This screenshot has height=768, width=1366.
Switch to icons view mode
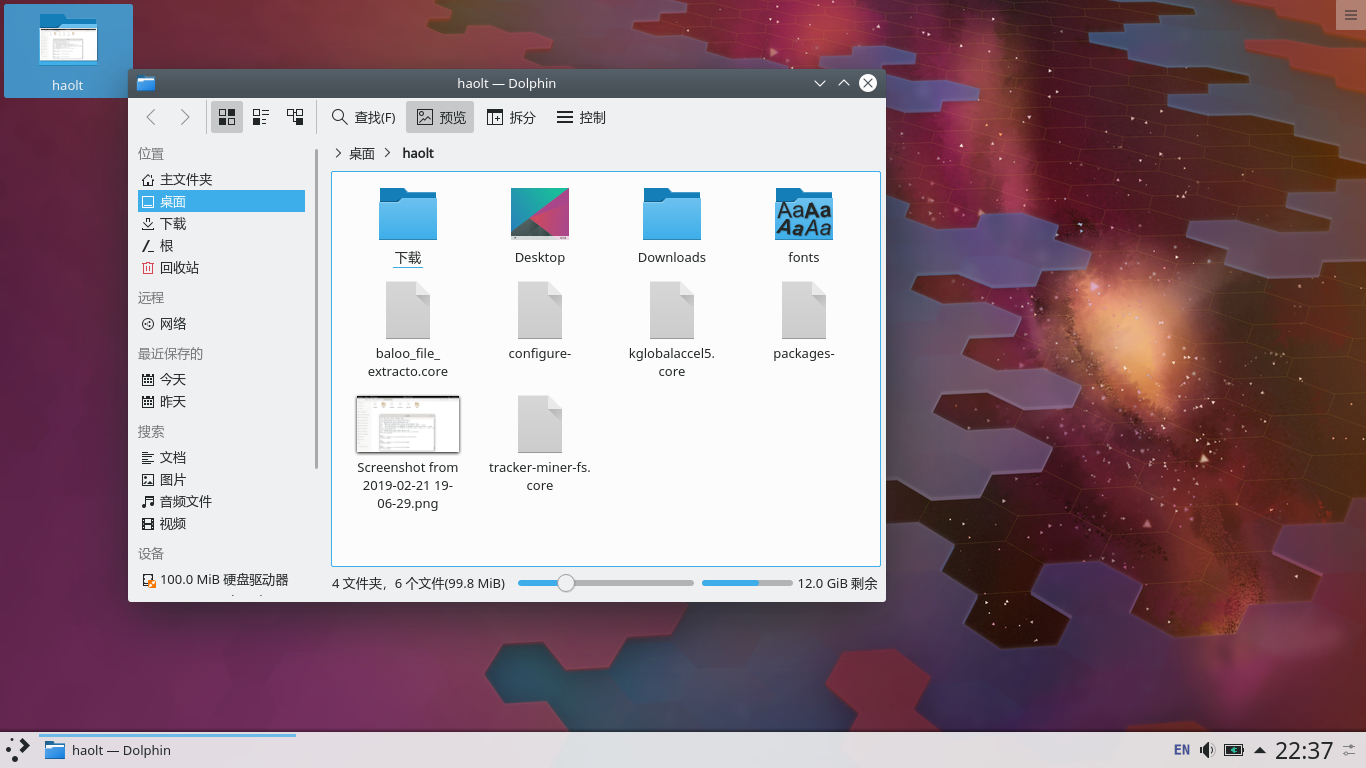(x=227, y=117)
